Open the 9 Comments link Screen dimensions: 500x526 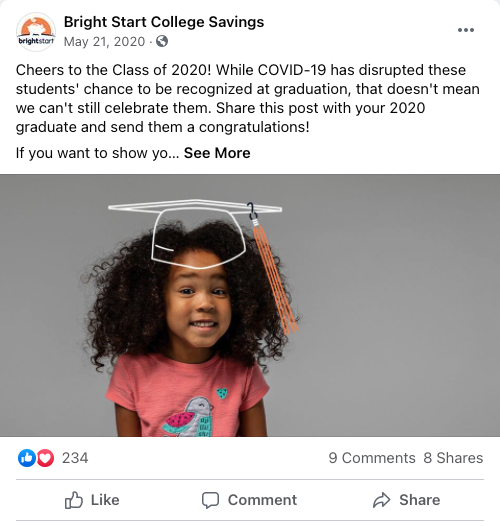click(x=372, y=458)
